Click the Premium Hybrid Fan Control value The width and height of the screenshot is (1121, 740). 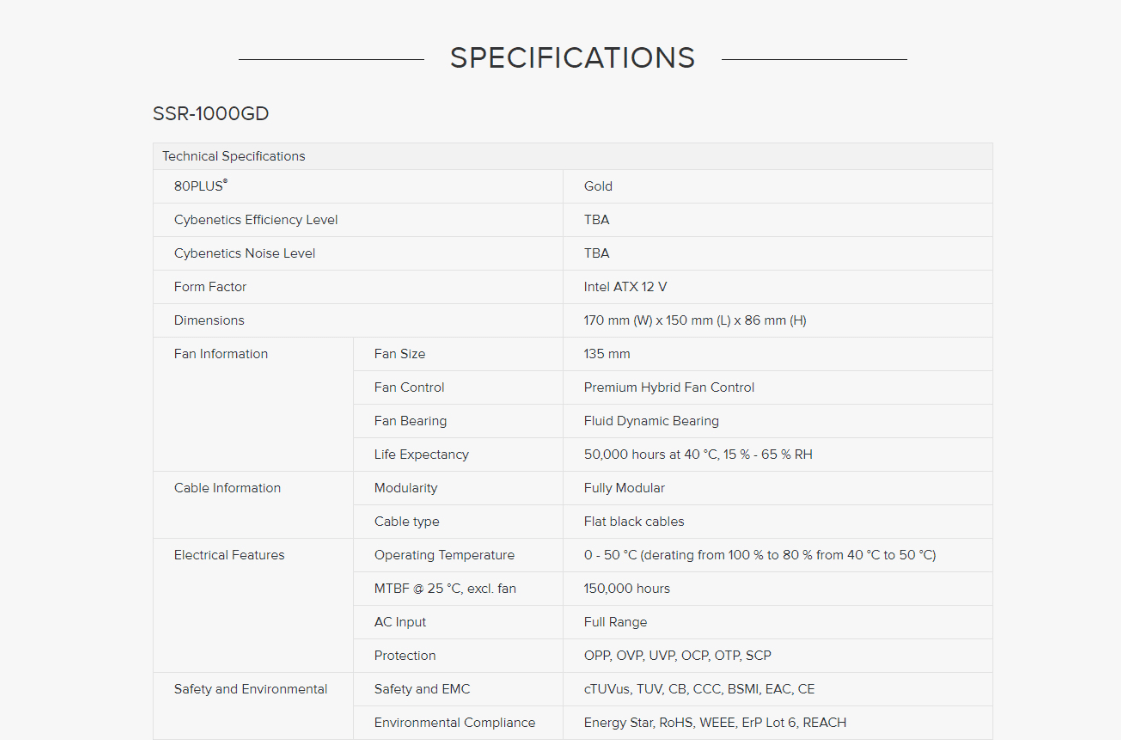tap(669, 387)
